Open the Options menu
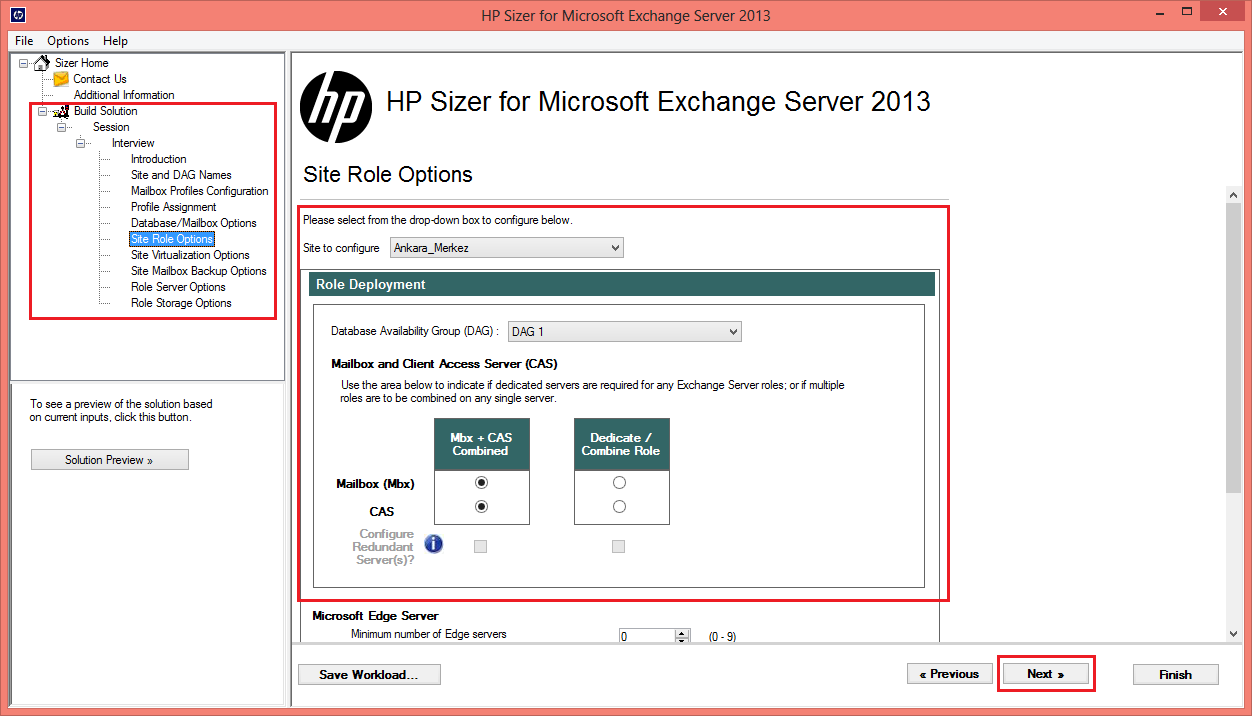 pos(68,41)
